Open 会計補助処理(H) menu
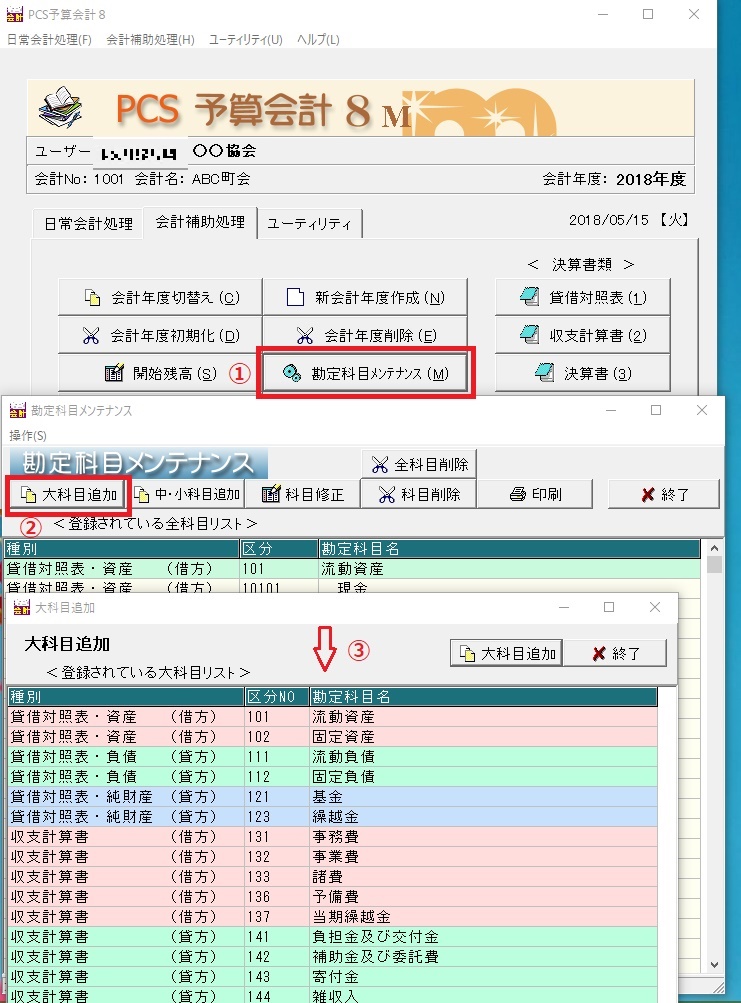 tap(150, 40)
